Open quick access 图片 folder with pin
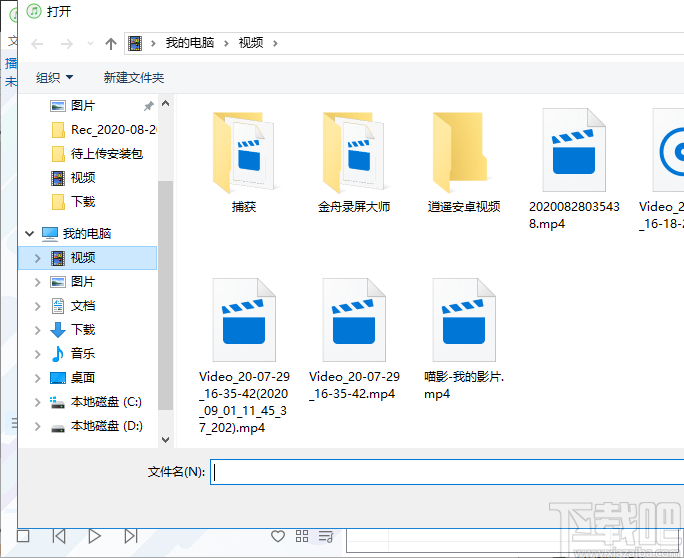 [x=83, y=106]
